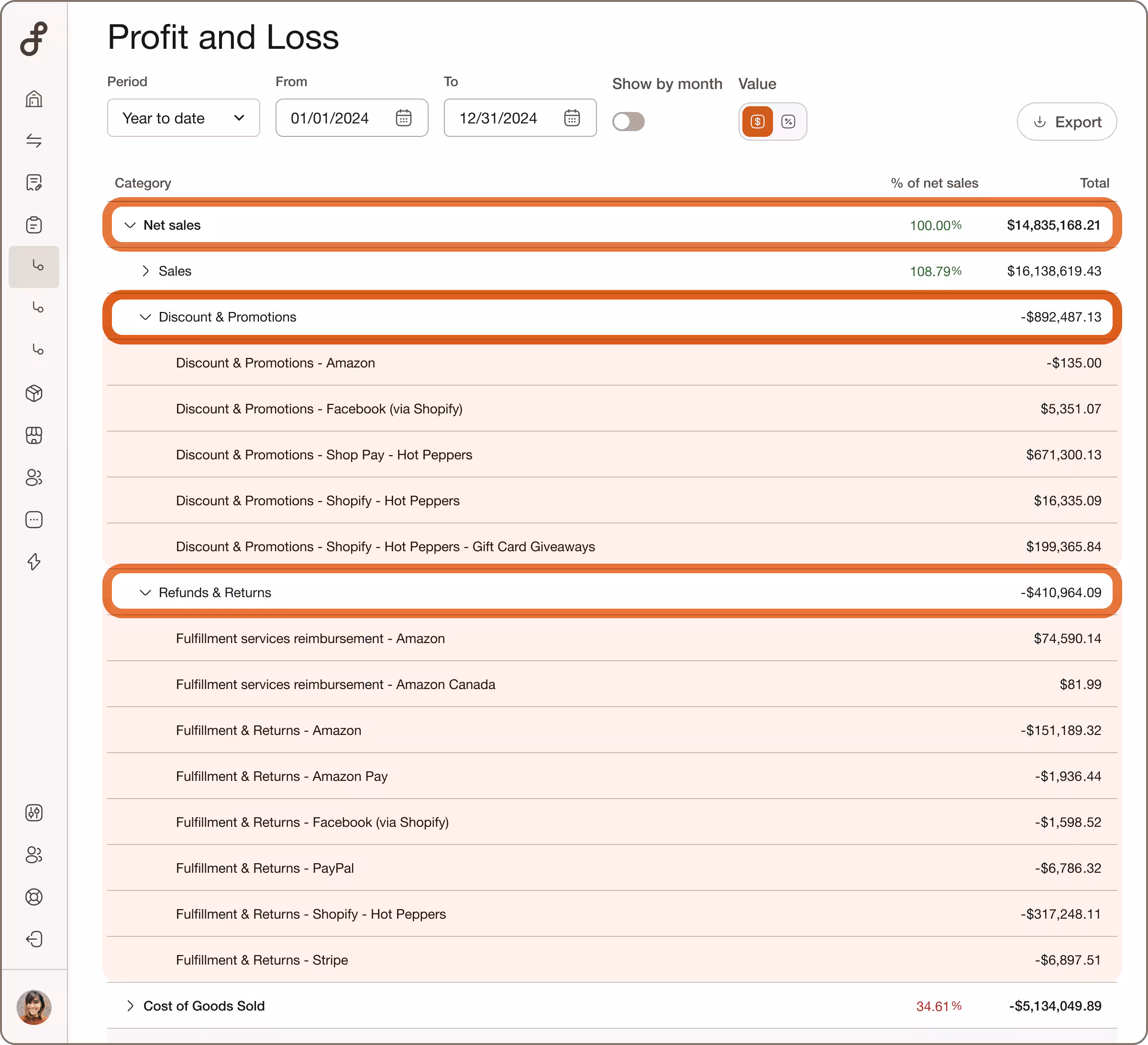Open the package box sidebar icon
The image size is (1148, 1045).
[x=34, y=393]
